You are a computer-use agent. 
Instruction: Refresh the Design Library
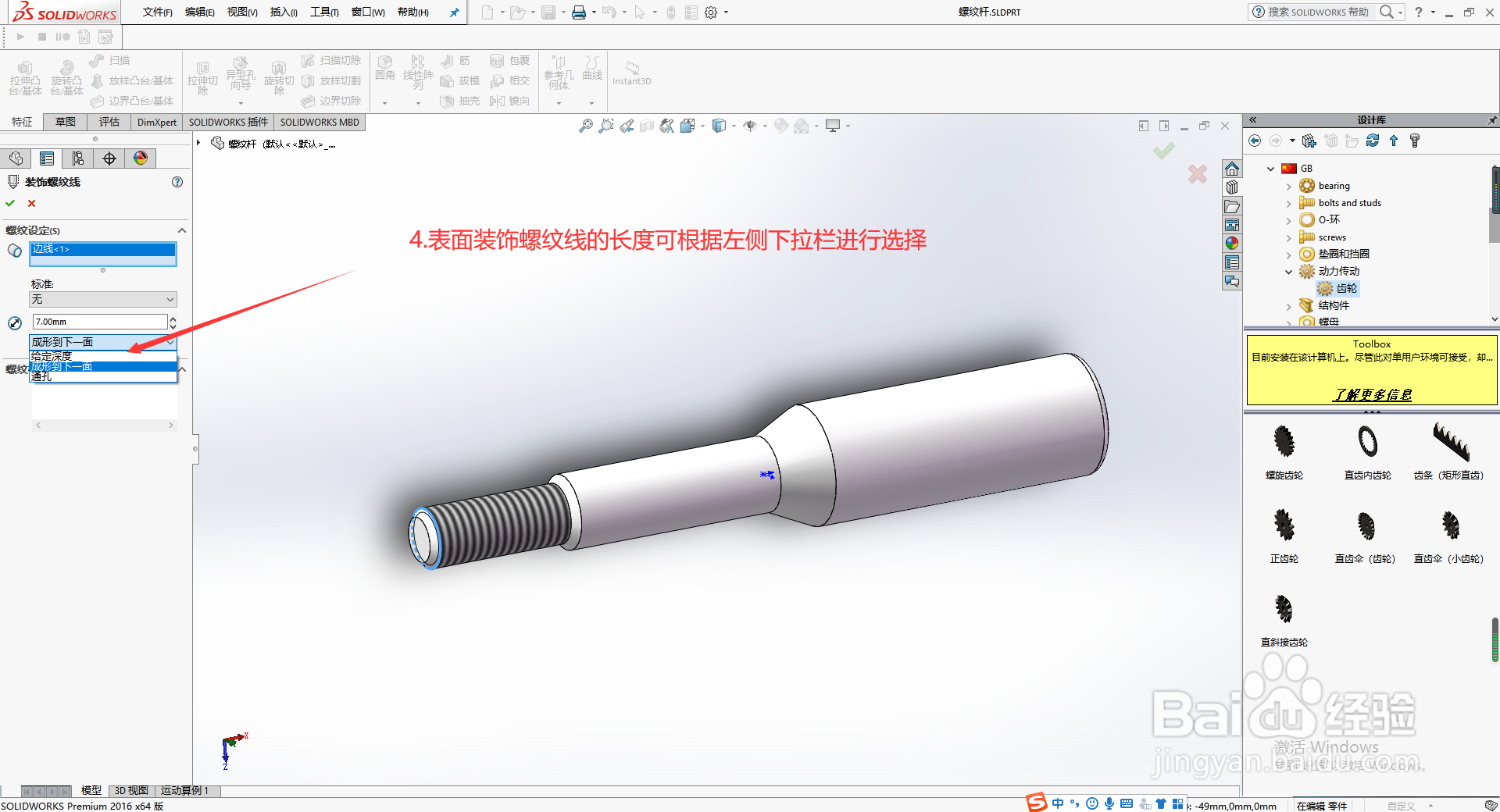1373,141
